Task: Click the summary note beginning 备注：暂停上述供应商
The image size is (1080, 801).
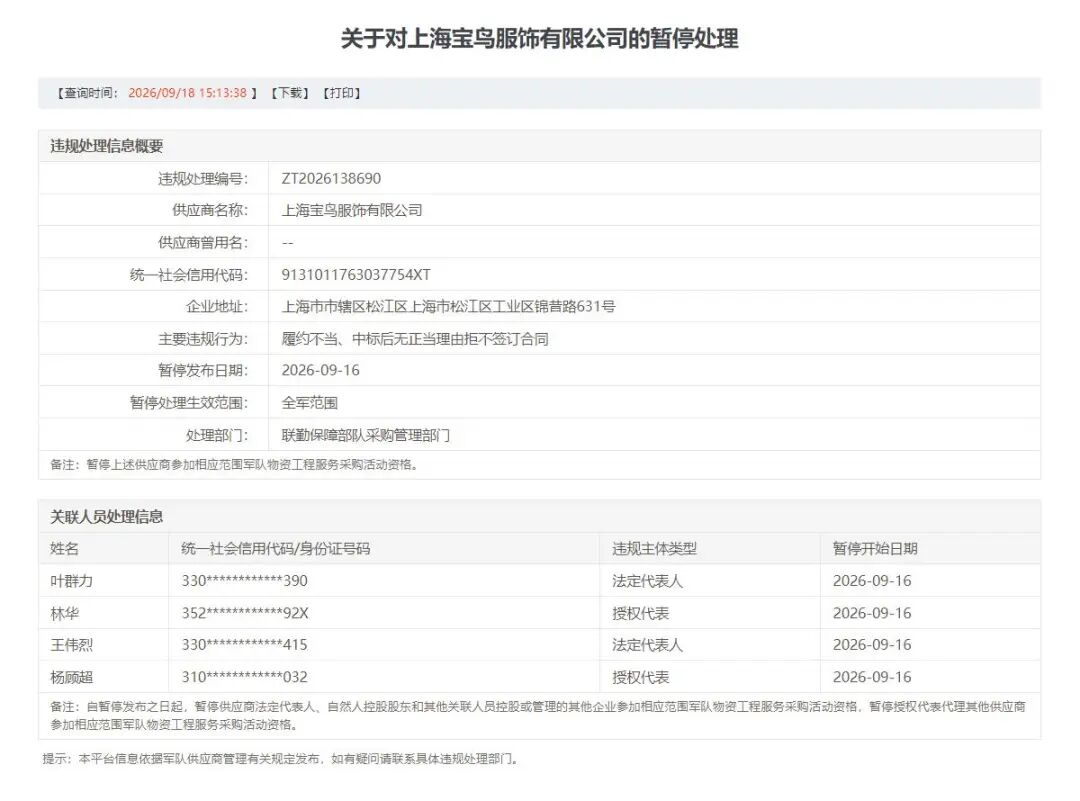Action: pos(234,465)
